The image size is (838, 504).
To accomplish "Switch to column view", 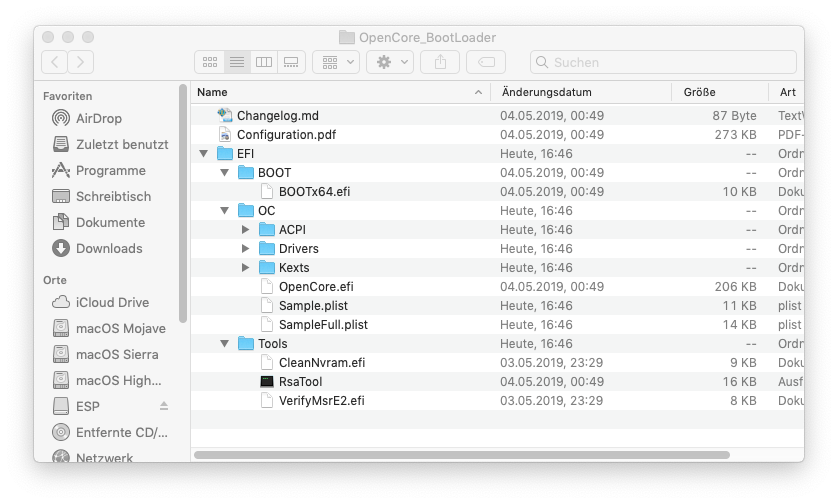I will click(264, 62).
